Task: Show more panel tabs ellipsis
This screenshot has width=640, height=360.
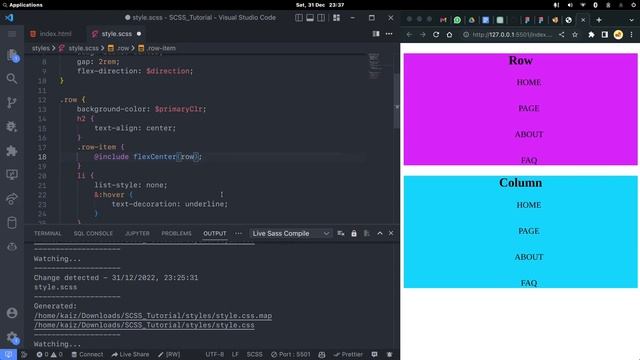Action: coord(238,233)
